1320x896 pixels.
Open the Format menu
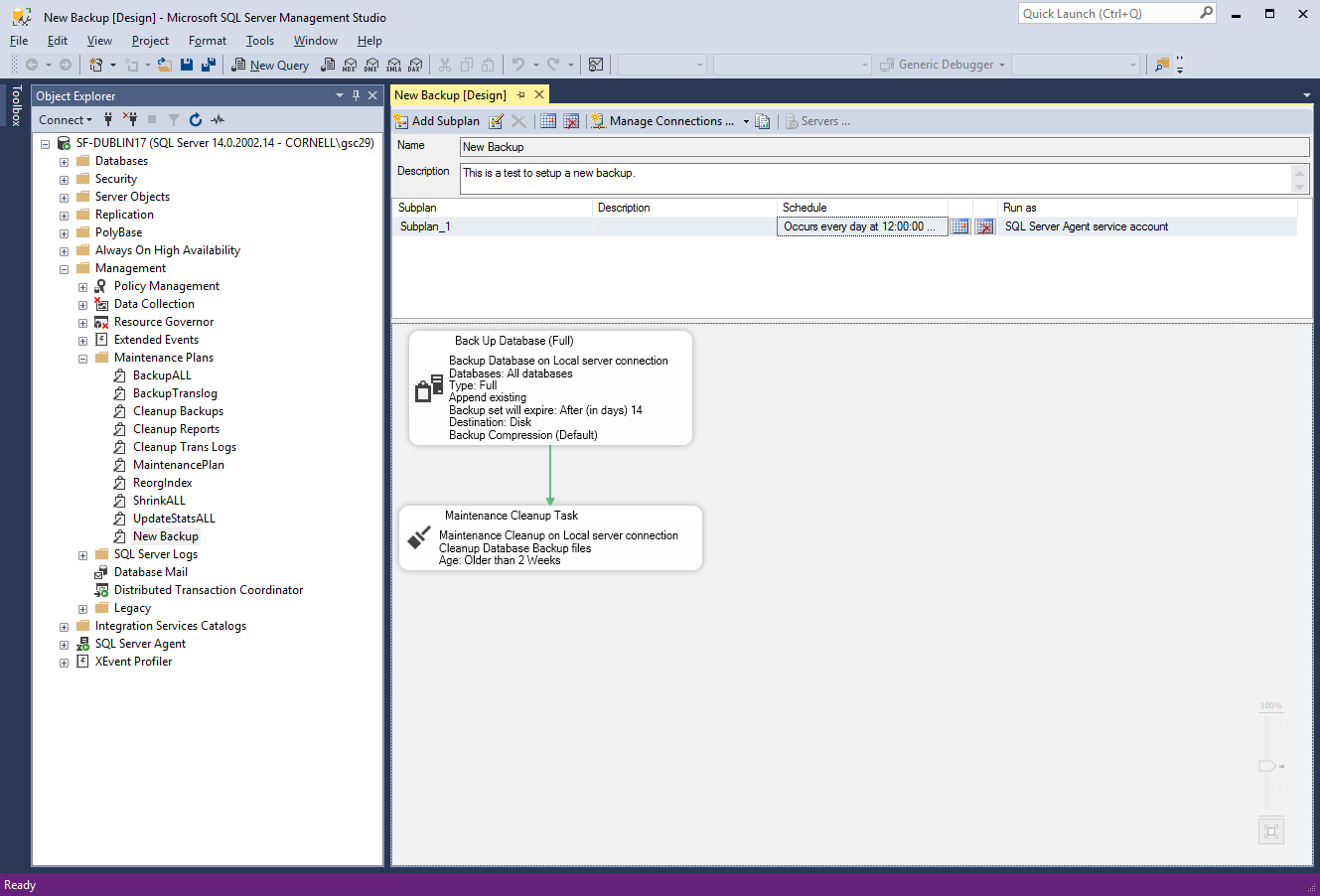[208, 41]
